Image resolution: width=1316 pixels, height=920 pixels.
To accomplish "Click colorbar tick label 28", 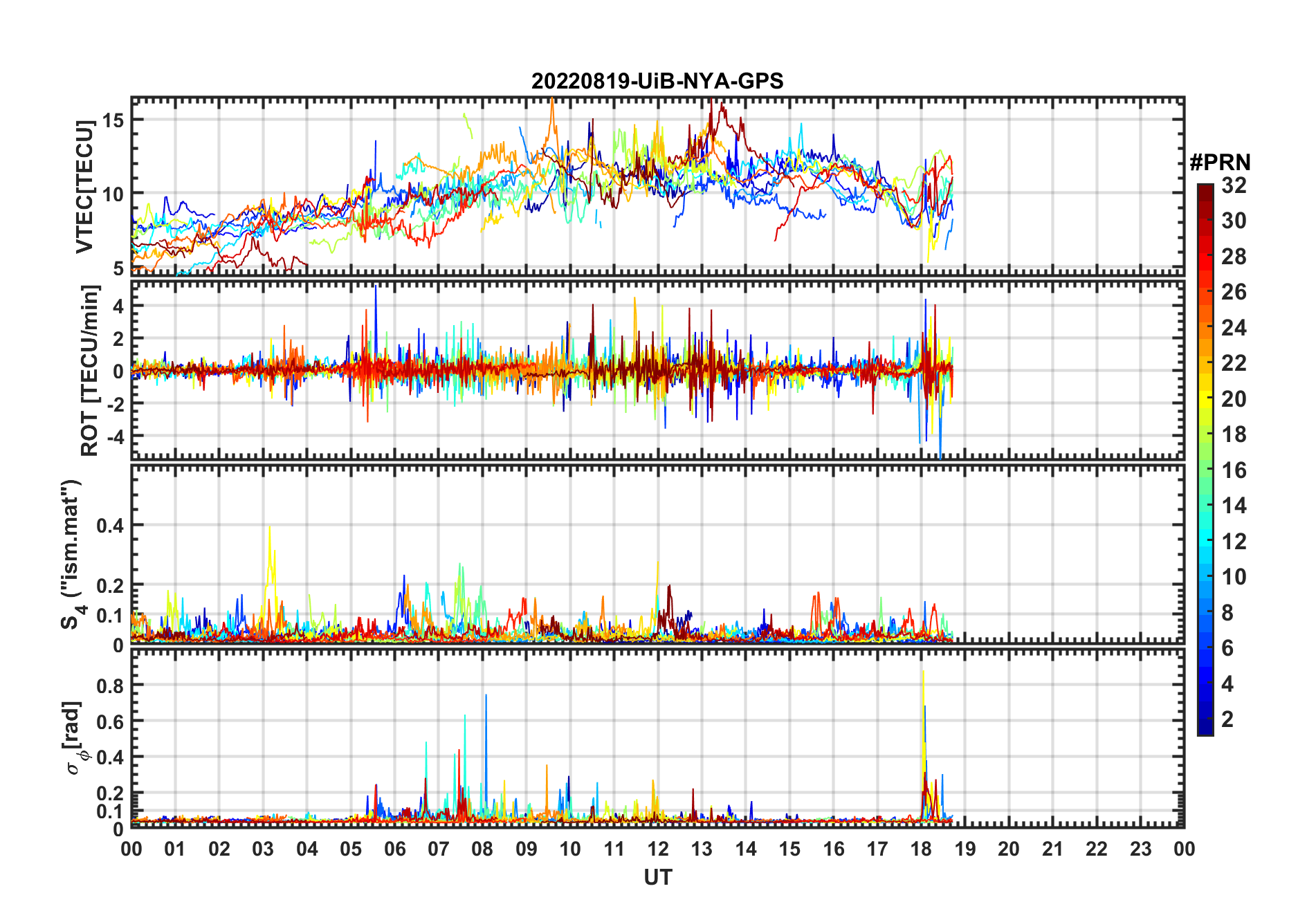I will (1234, 257).
